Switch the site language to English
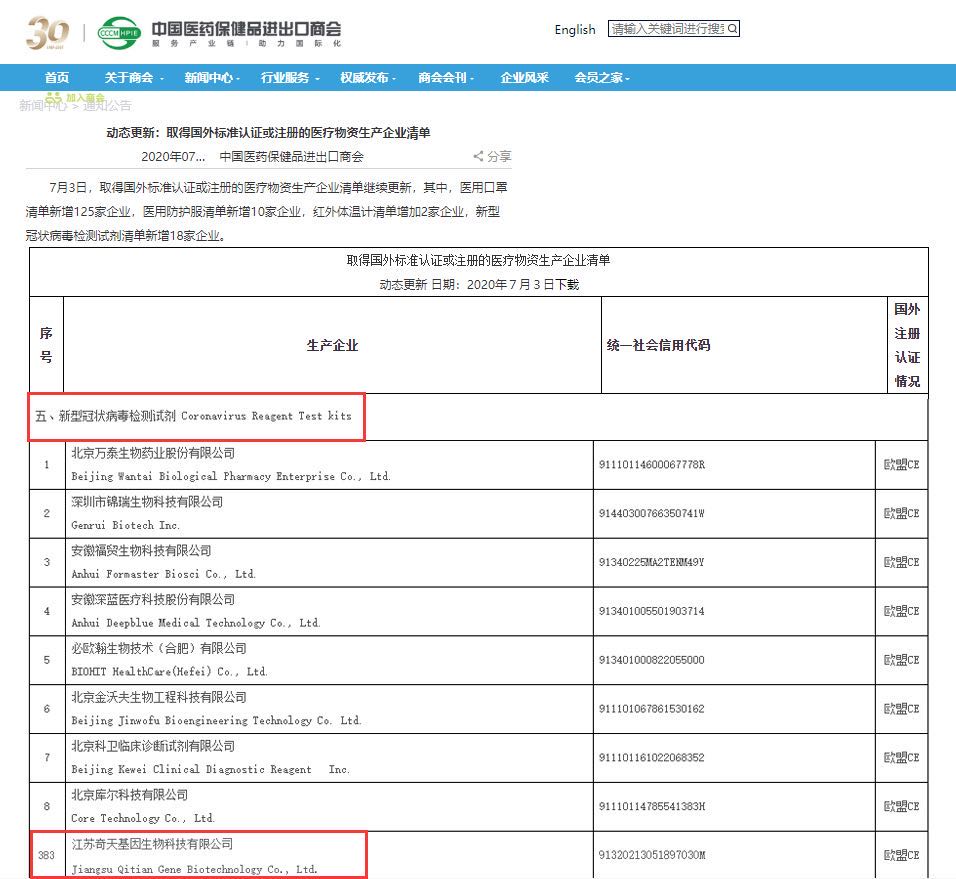This screenshot has width=956, height=879. 574,29
